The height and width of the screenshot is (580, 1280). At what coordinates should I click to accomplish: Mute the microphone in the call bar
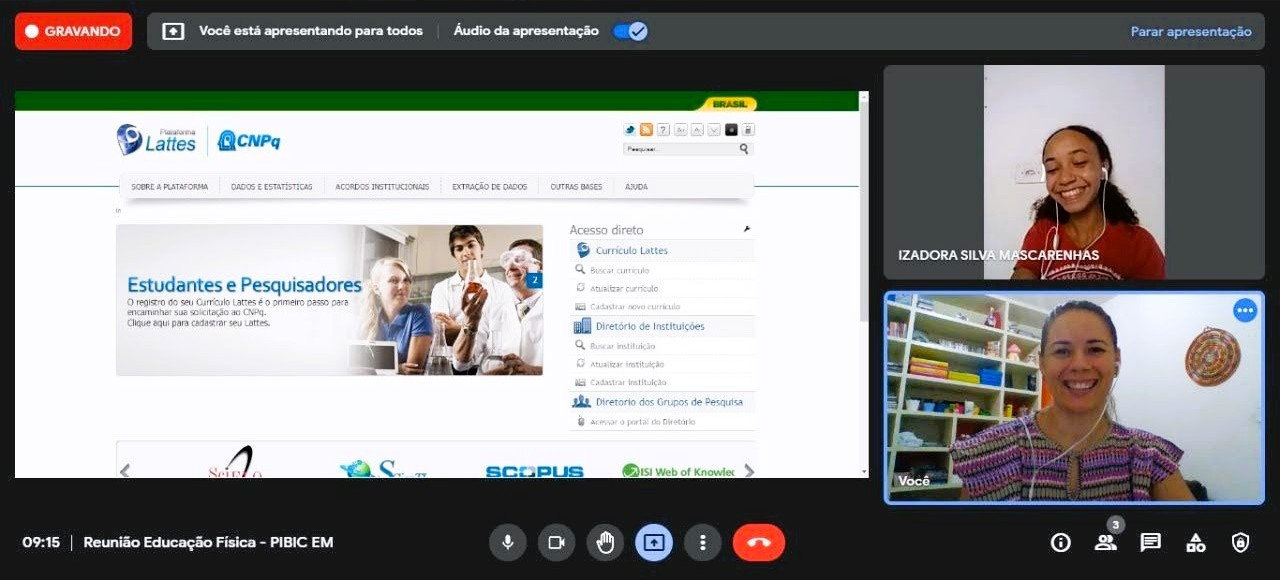508,542
